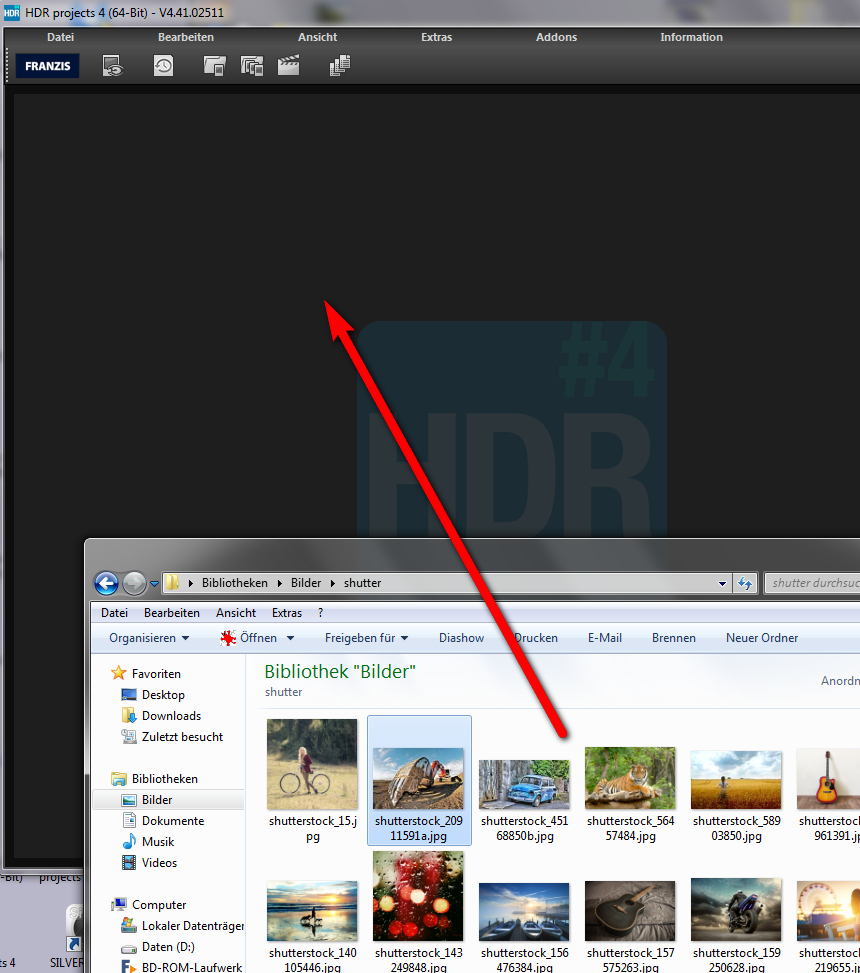Click the 'shutter durchsuchen' search field
860x973 pixels.
tap(812, 583)
